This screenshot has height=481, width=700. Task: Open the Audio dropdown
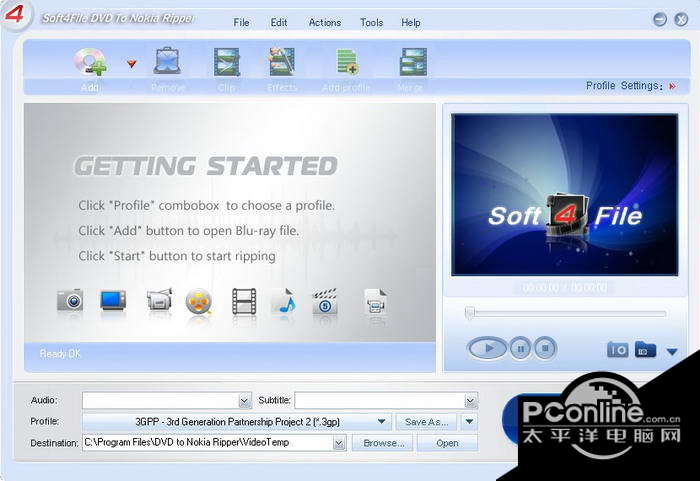244,401
